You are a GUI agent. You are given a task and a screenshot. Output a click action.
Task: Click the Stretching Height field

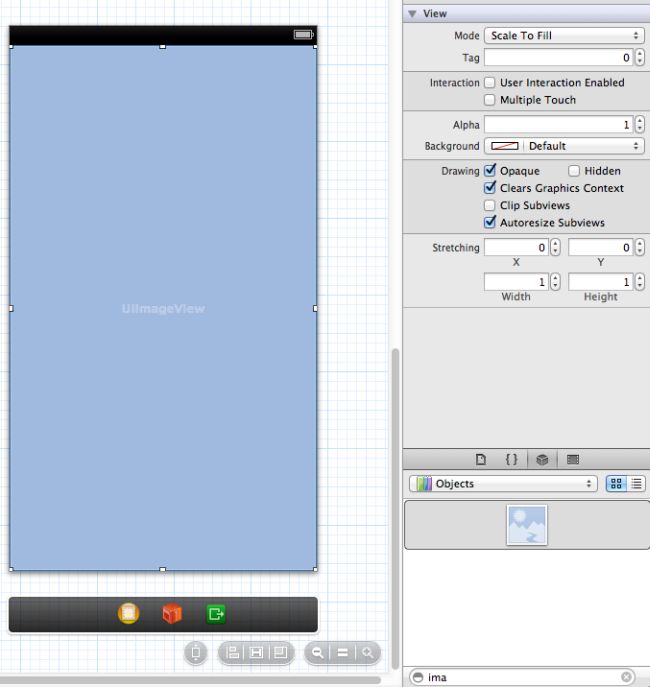601,282
